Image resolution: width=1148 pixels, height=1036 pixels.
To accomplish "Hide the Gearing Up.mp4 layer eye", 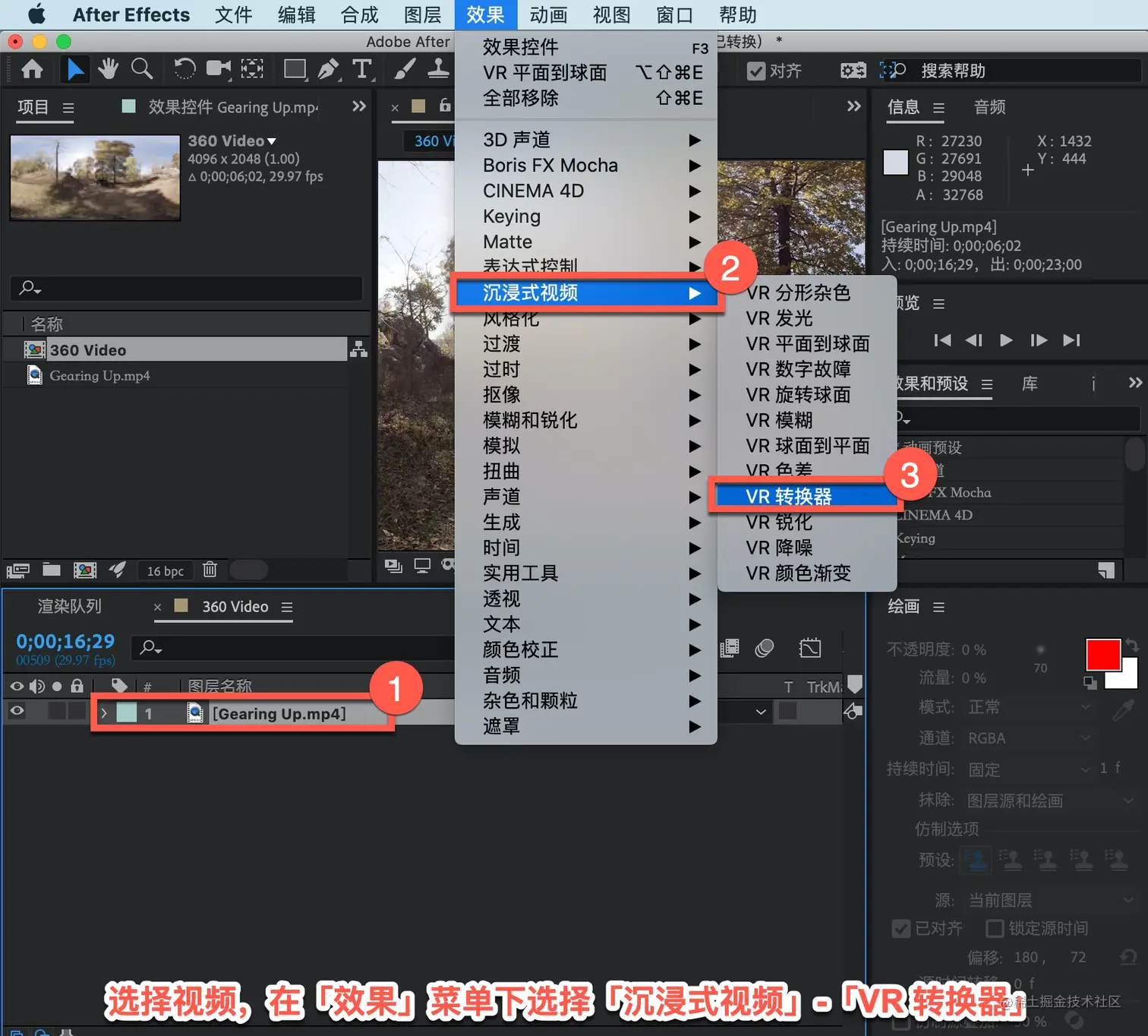I will click(17, 711).
